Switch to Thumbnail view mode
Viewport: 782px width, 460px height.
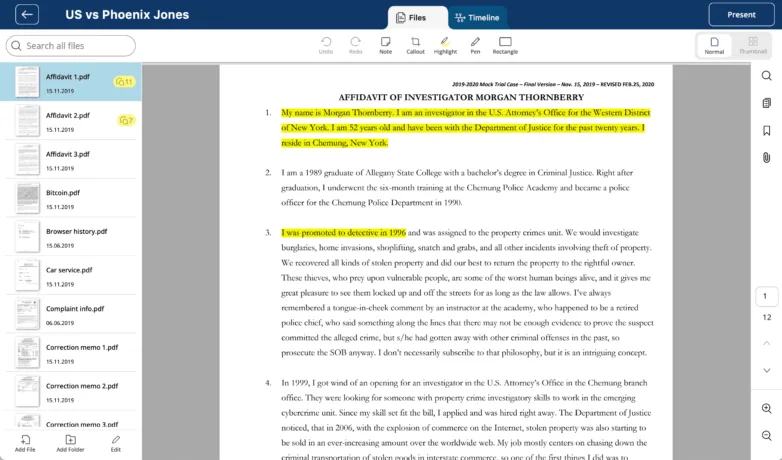click(x=753, y=45)
